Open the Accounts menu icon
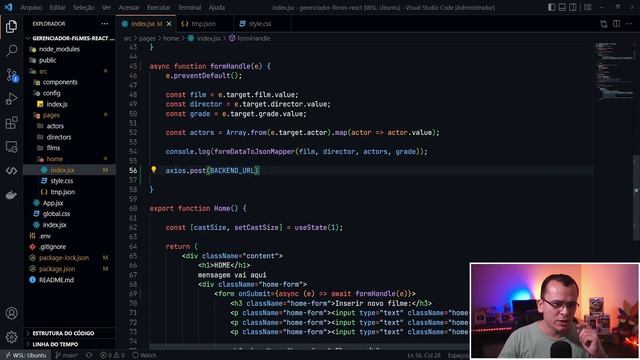Screen dimensions: 640x360 pos(11,313)
